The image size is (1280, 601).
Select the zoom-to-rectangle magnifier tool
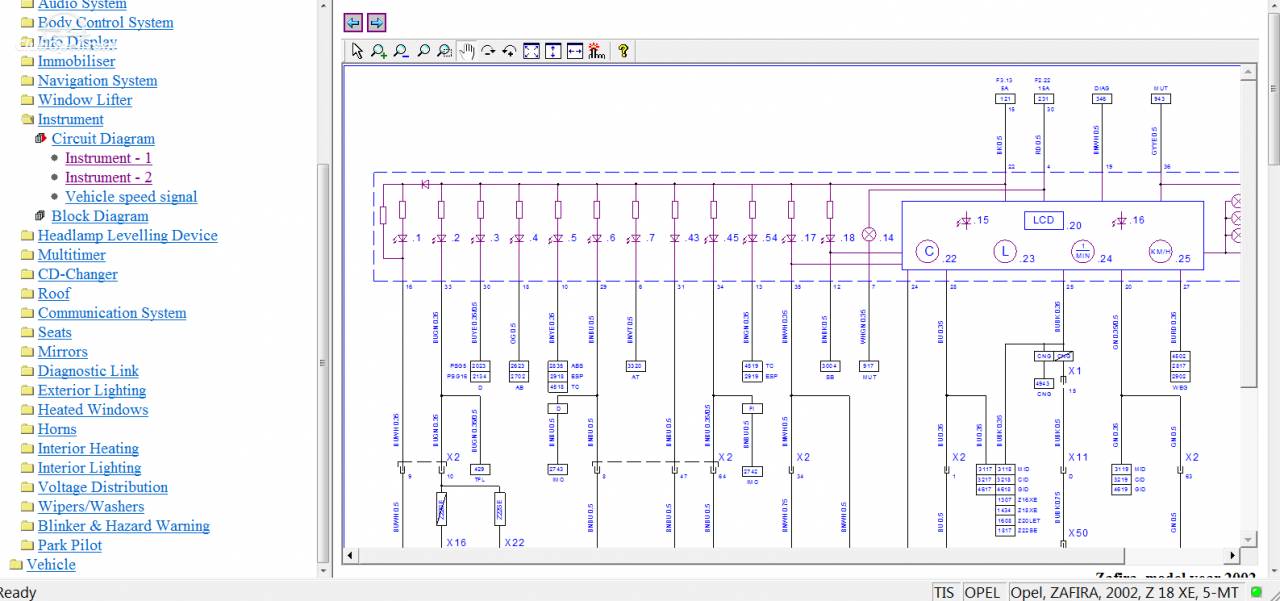(444, 51)
